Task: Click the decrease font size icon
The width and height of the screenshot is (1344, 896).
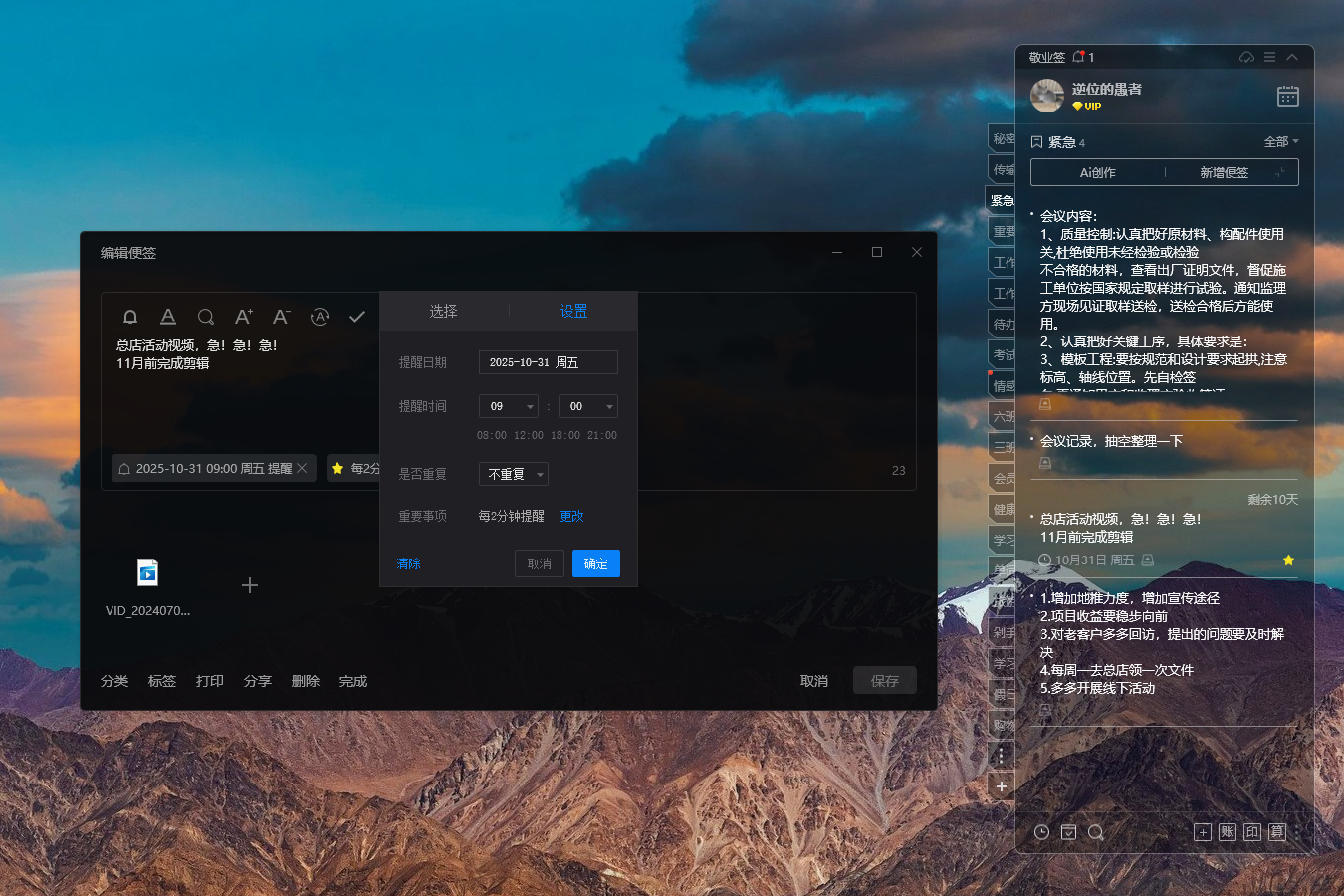Action: click(x=281, y=317)
